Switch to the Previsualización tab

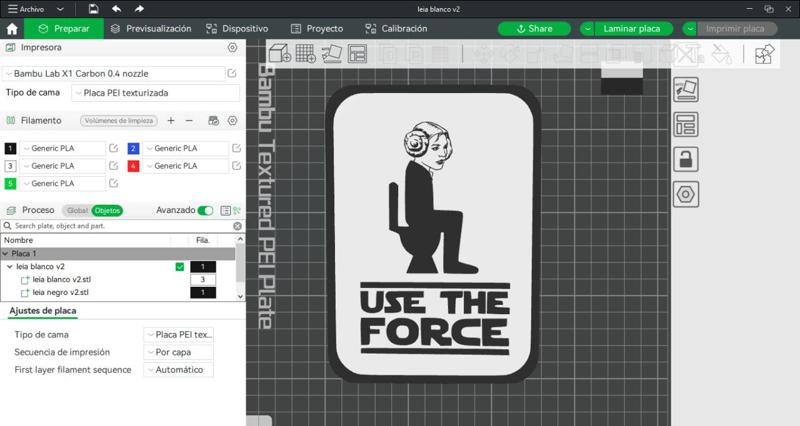[151, 29]
